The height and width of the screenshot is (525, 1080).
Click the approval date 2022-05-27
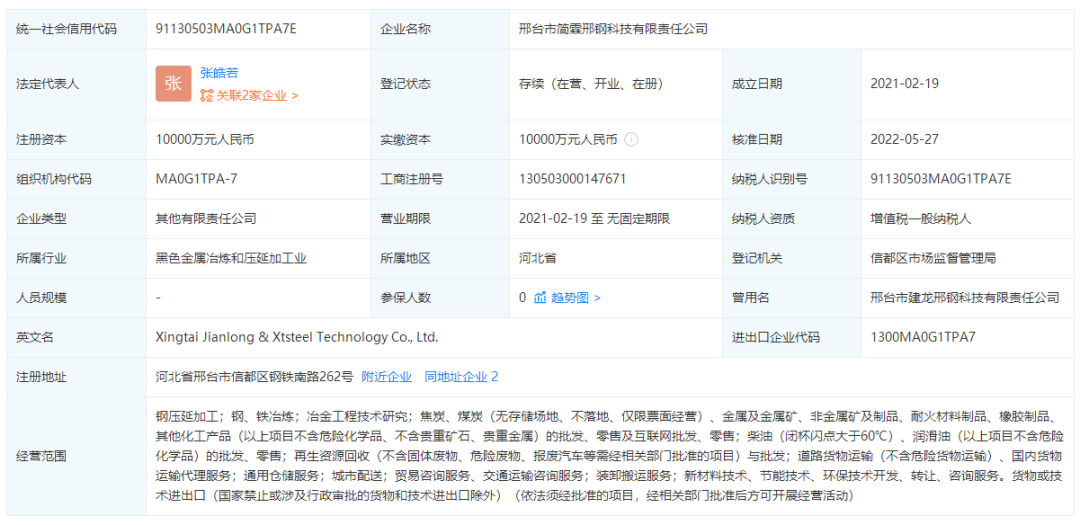(904, 140)
